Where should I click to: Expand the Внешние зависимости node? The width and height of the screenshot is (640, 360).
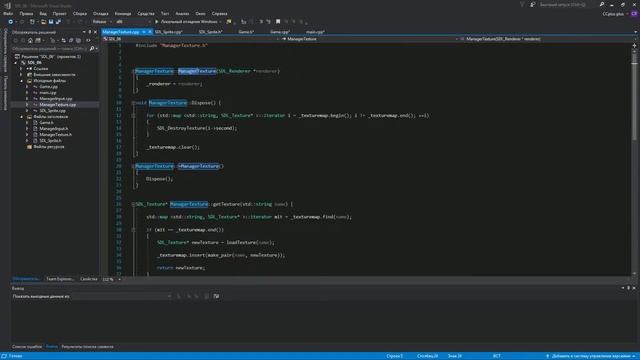point(22,75)
